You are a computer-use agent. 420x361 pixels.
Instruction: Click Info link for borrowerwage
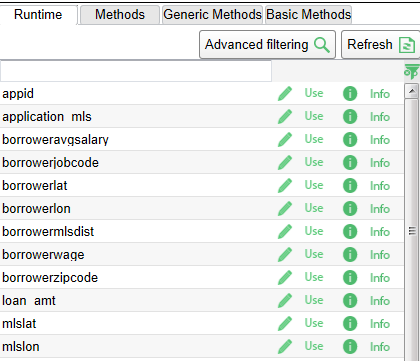click(x=380, y=255)
